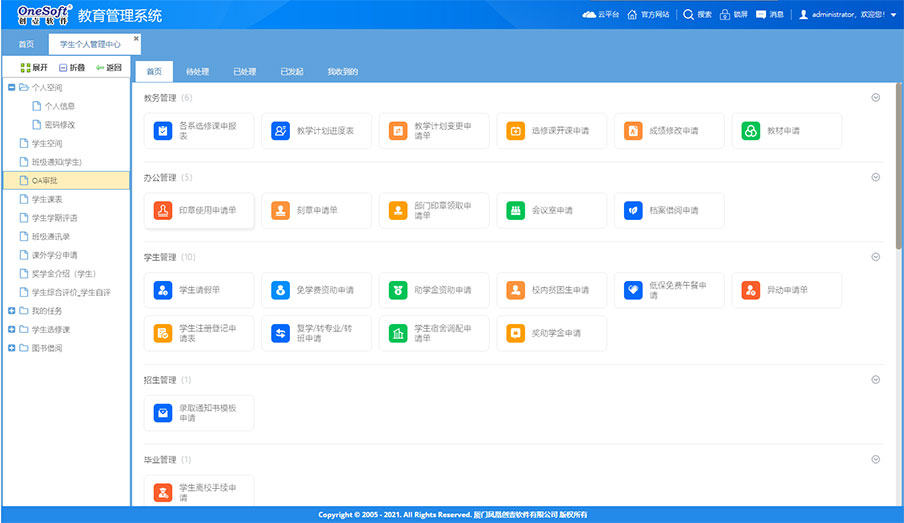Open the 消息 message icon
Viewport: 904px width, 523px height.
pyautogui.click(x=761, y=15)
